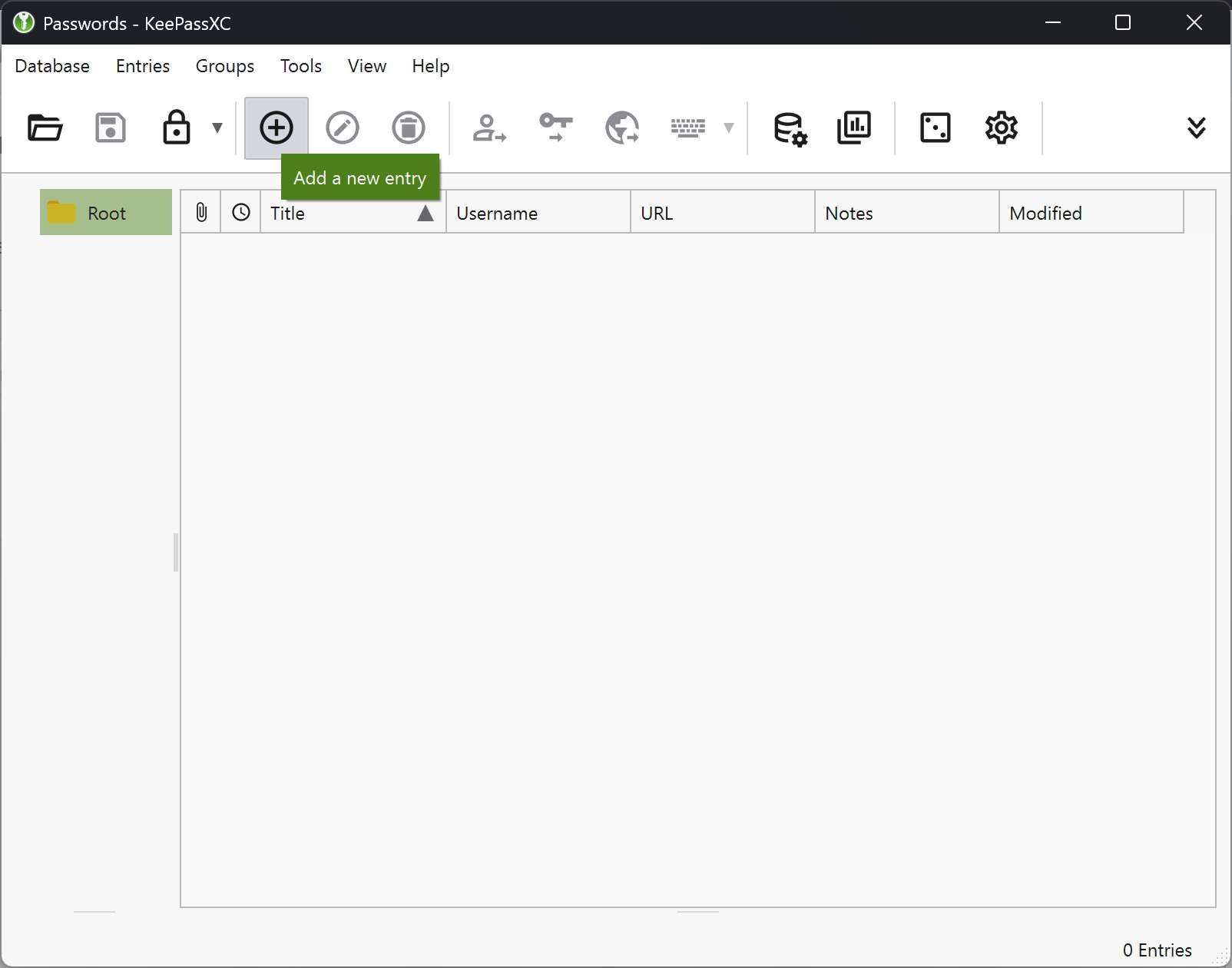Lock the database using the padlock icon

pos(177,128)
